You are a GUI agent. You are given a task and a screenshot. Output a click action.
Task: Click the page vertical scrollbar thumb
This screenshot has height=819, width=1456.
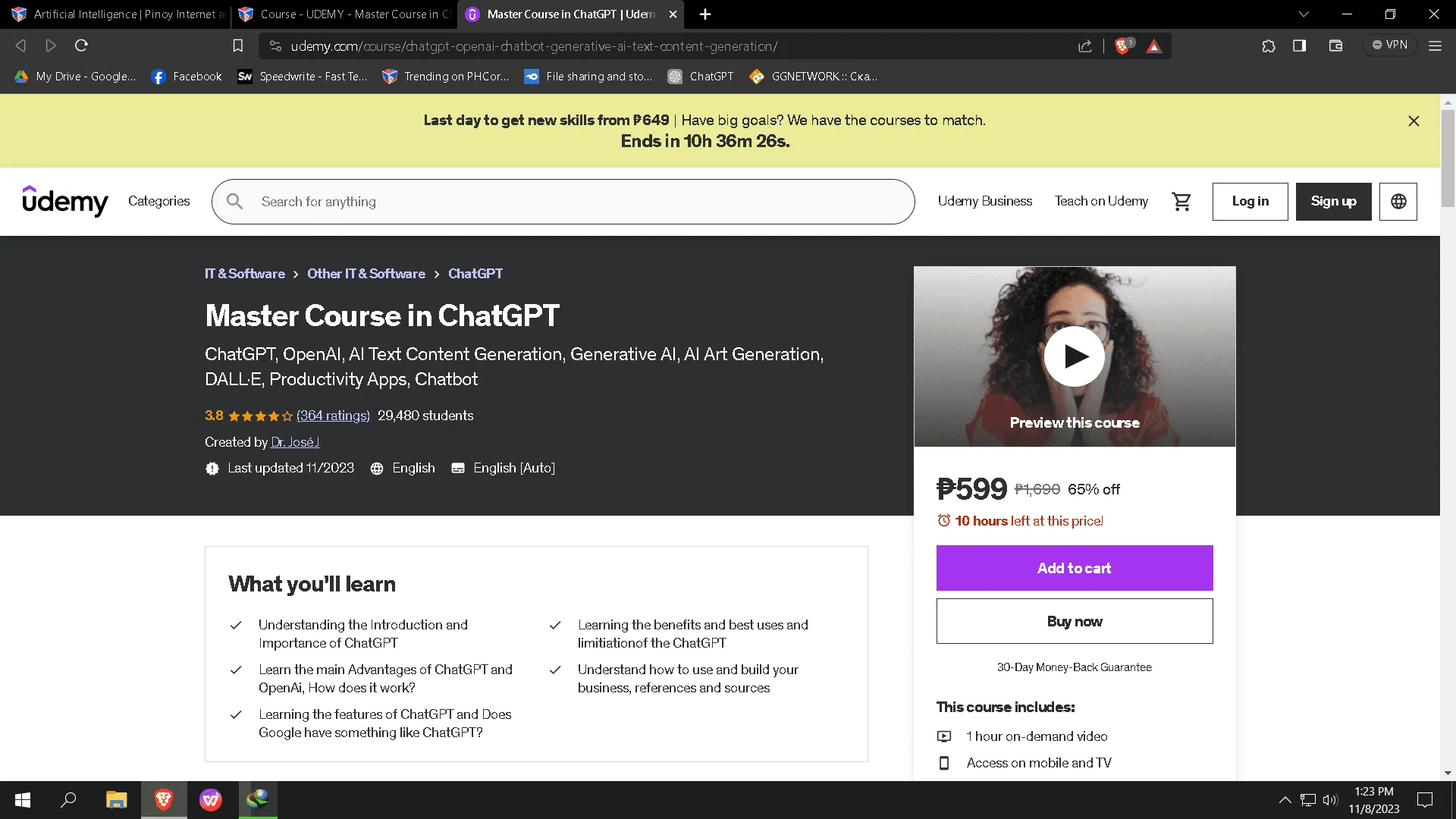click(x=1448, y=158)
